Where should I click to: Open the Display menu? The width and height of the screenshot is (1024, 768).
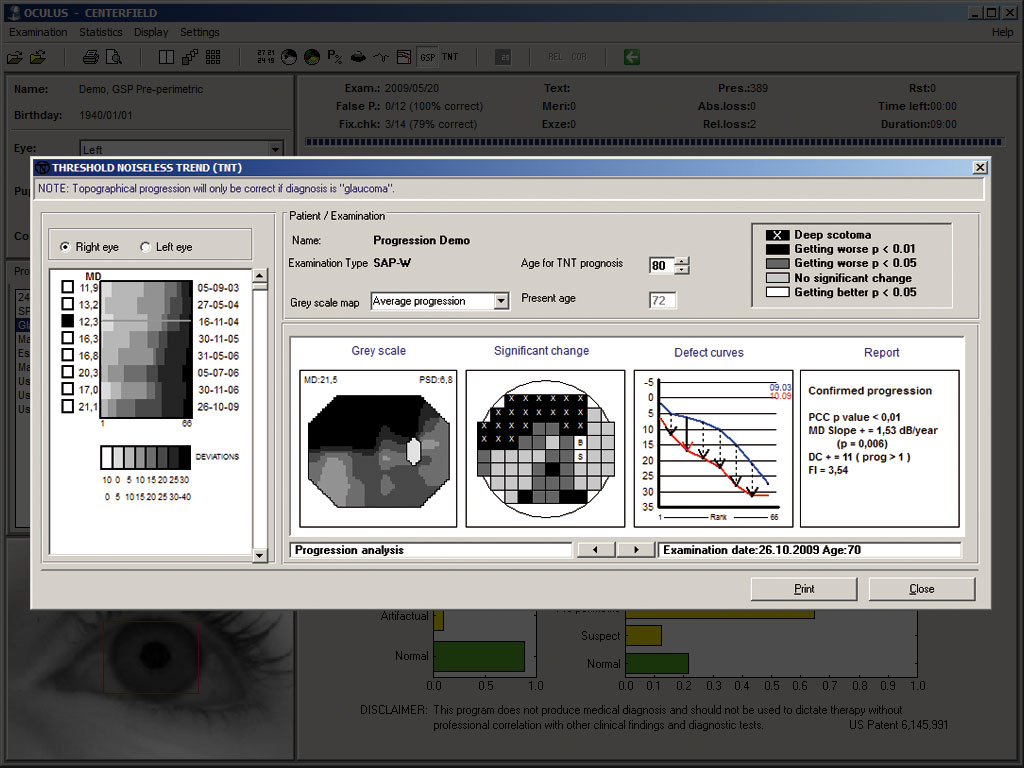click(151, 32)
